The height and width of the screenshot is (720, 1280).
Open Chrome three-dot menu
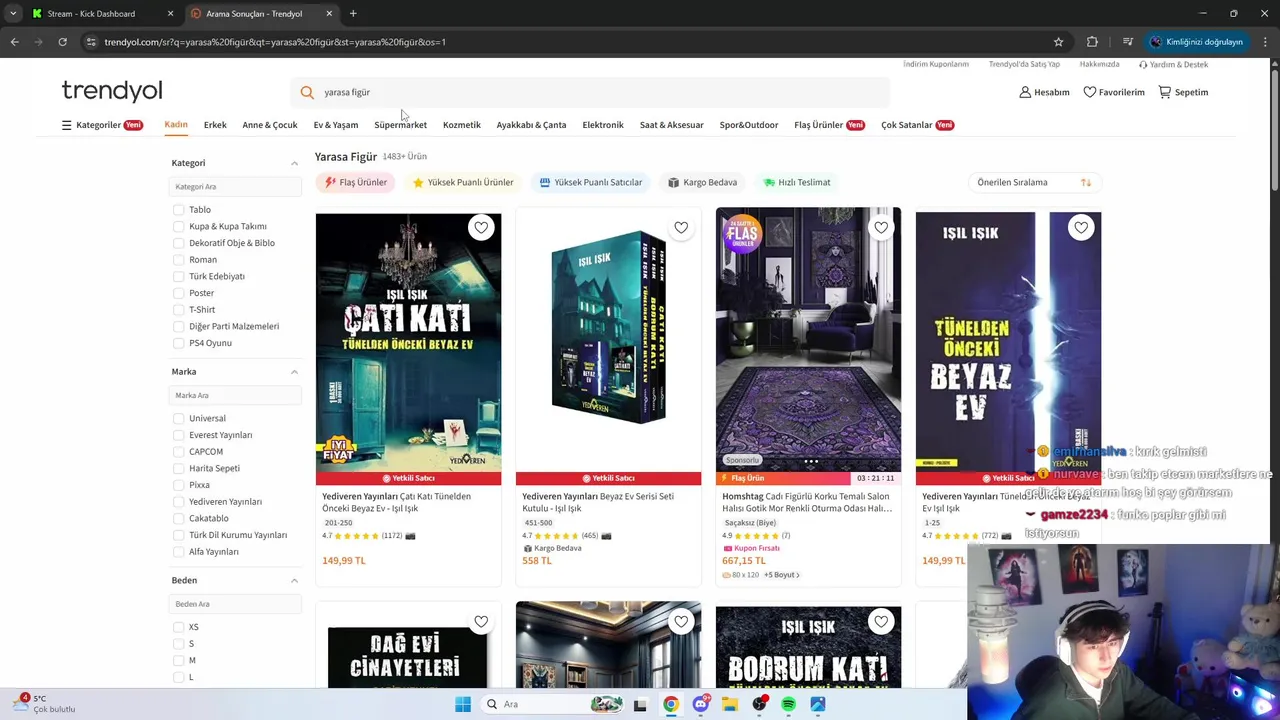(1266, 42)
